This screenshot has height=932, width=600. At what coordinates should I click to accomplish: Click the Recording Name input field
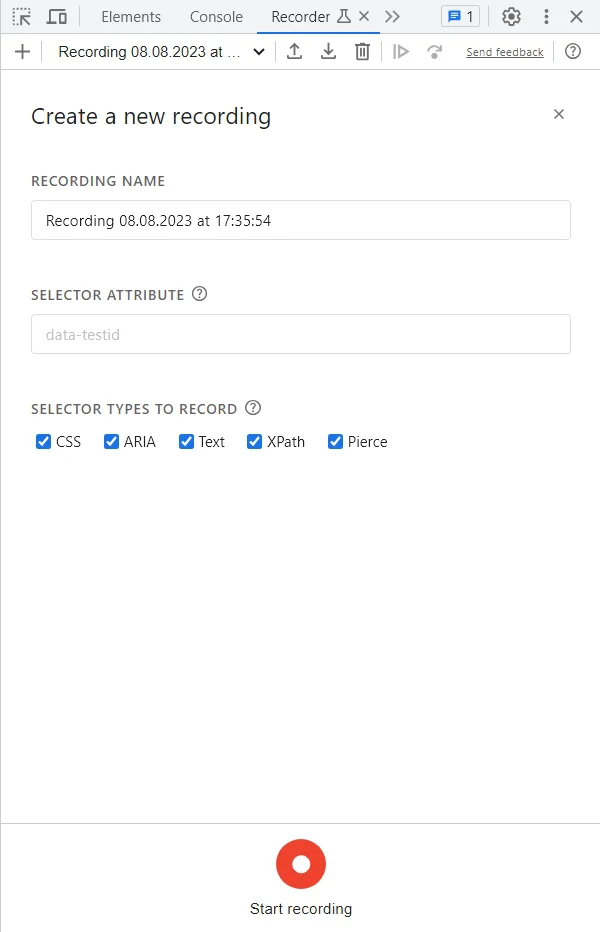(300, 220)
